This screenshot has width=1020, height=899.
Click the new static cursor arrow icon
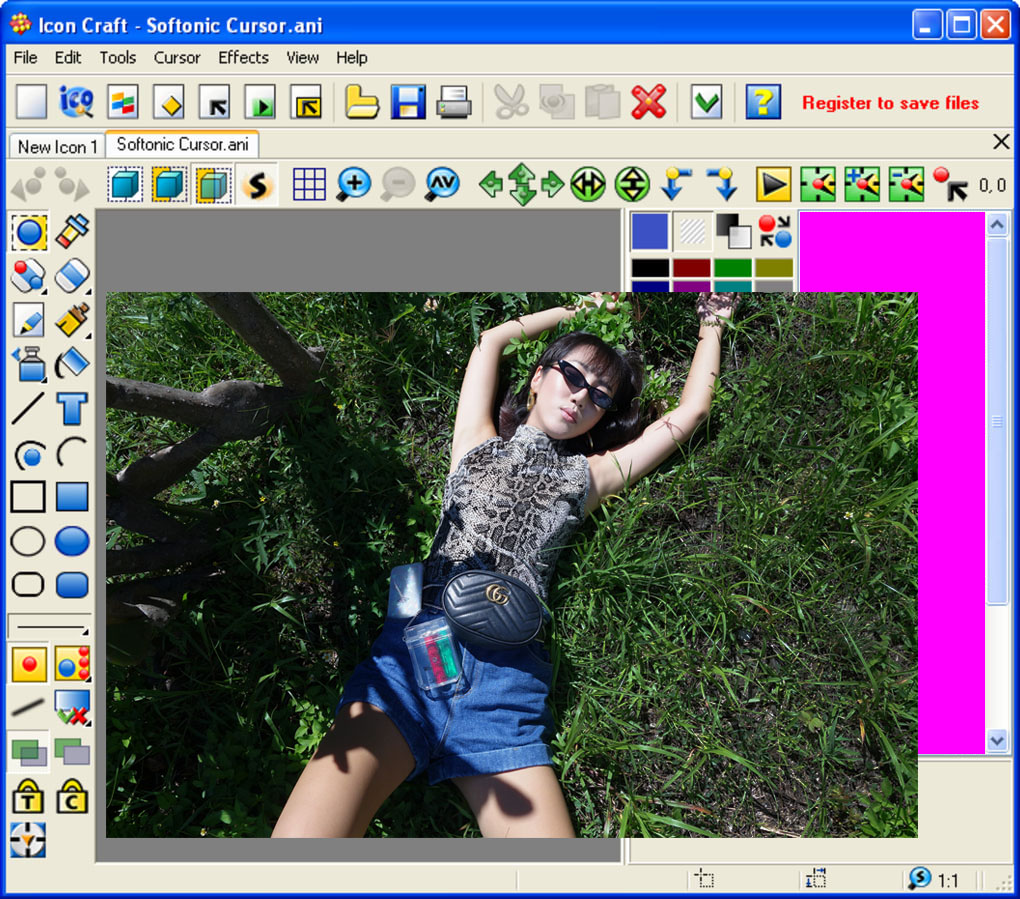coord(215,102)
